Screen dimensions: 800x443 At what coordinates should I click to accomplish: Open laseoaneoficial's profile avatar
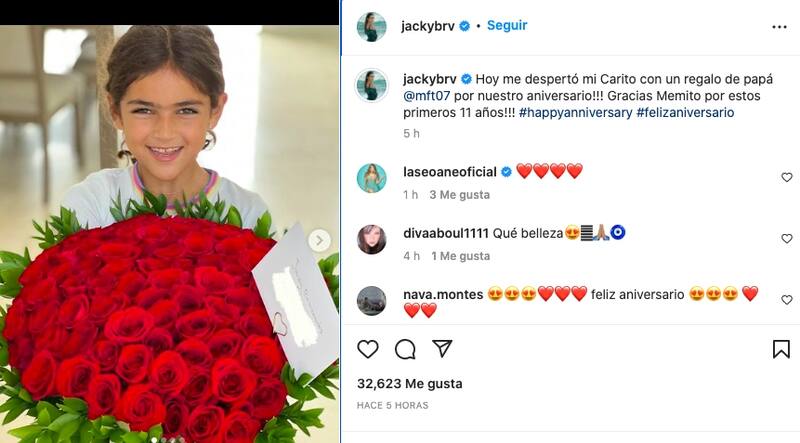point(371,178)
